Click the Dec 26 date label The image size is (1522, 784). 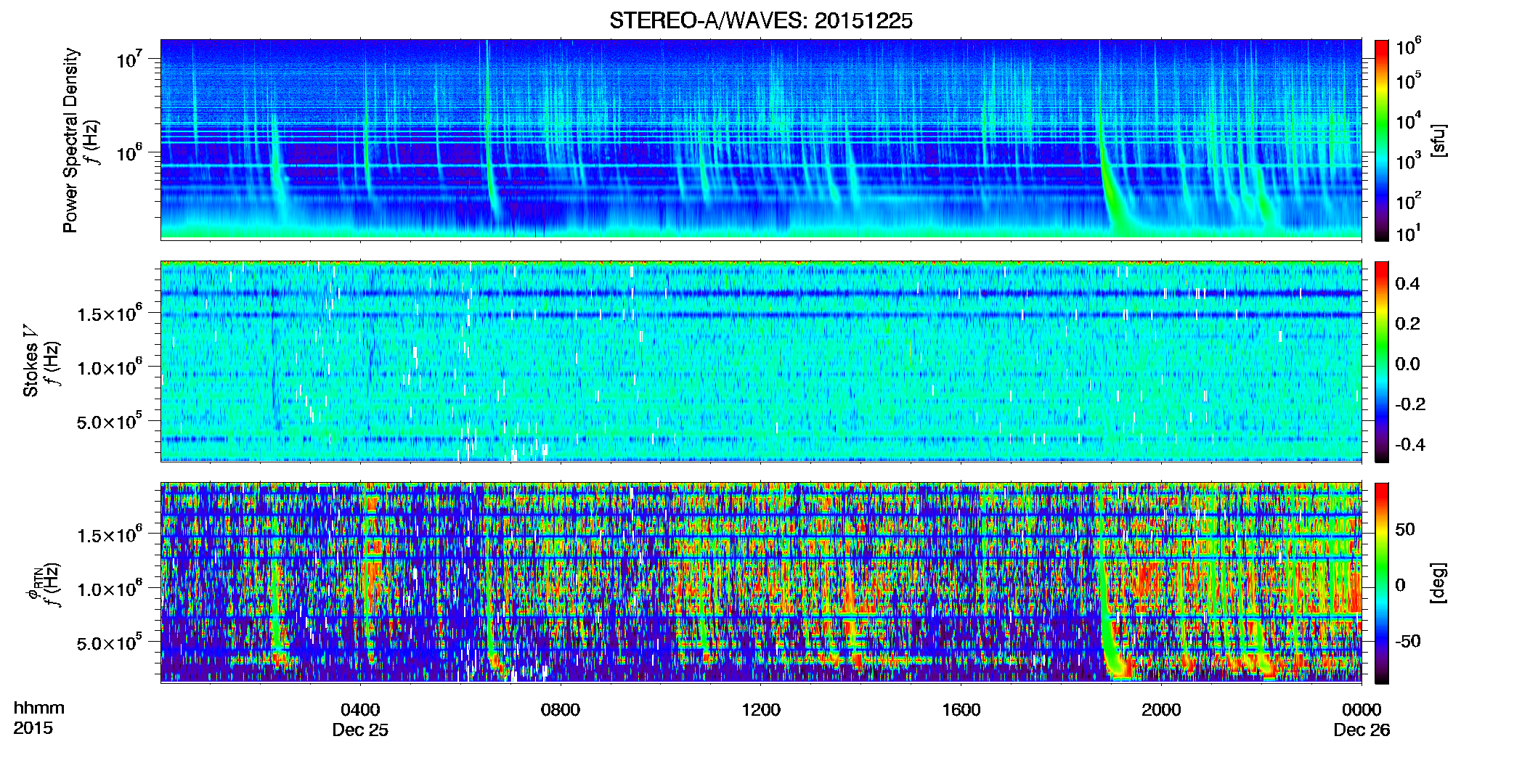click(x=1362, y=730)
